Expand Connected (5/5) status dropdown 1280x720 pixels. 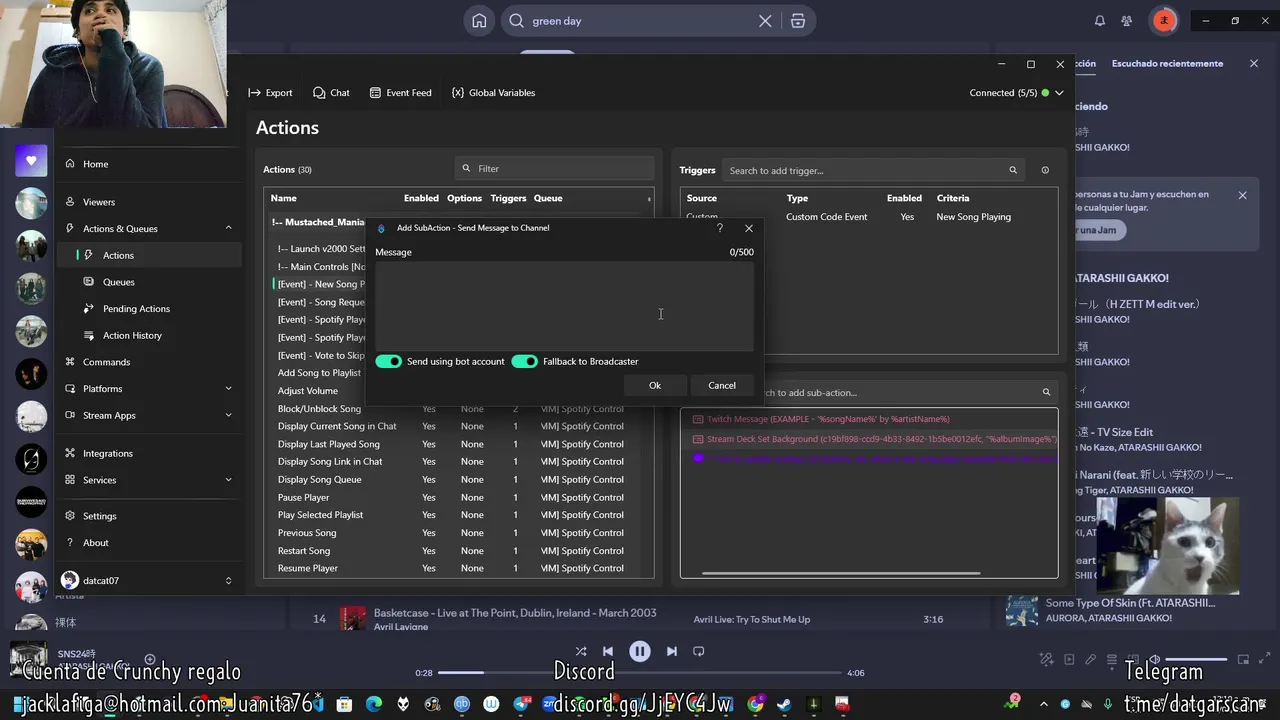pos(1059,93)
